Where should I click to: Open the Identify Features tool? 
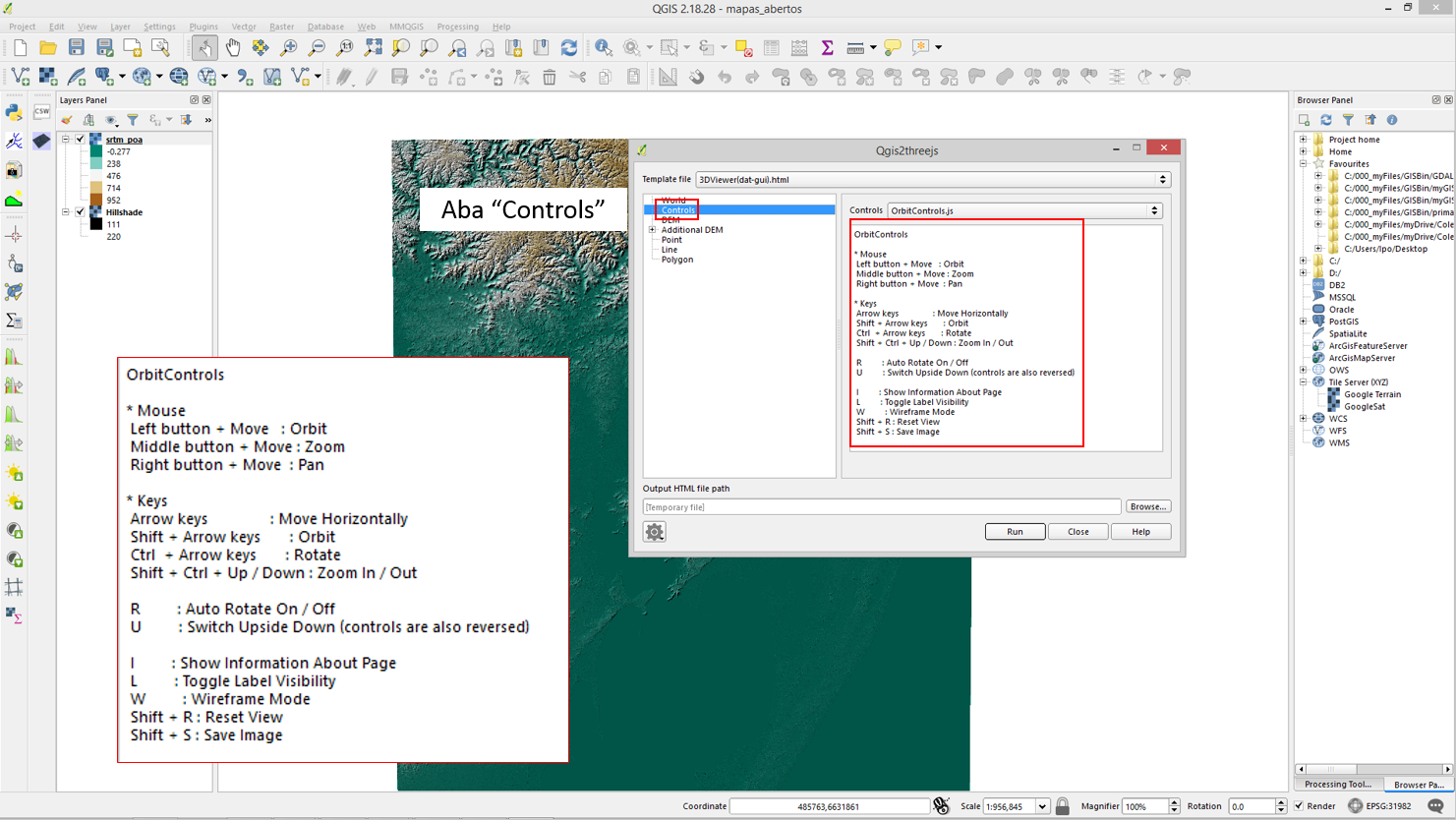click(x=603, y=47)
